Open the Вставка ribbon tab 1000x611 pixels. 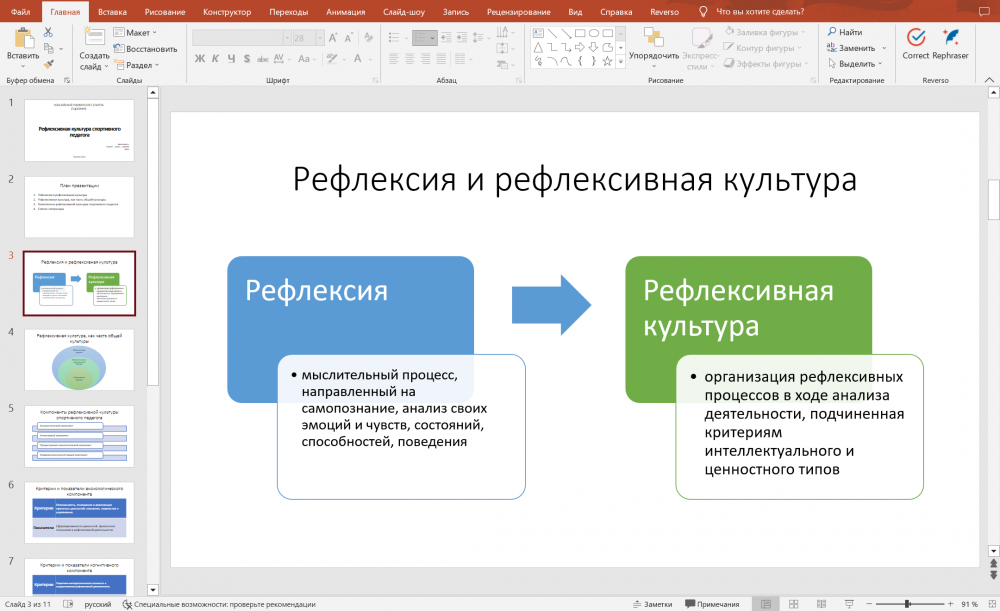click(x=113, y=11)
